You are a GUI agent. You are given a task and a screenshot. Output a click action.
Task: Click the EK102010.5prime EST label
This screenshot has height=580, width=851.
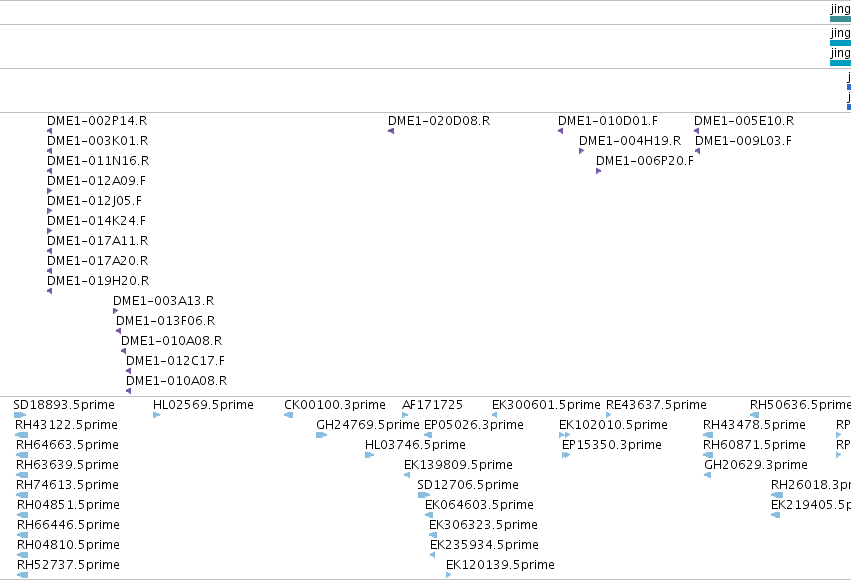[x=613, y=425]
